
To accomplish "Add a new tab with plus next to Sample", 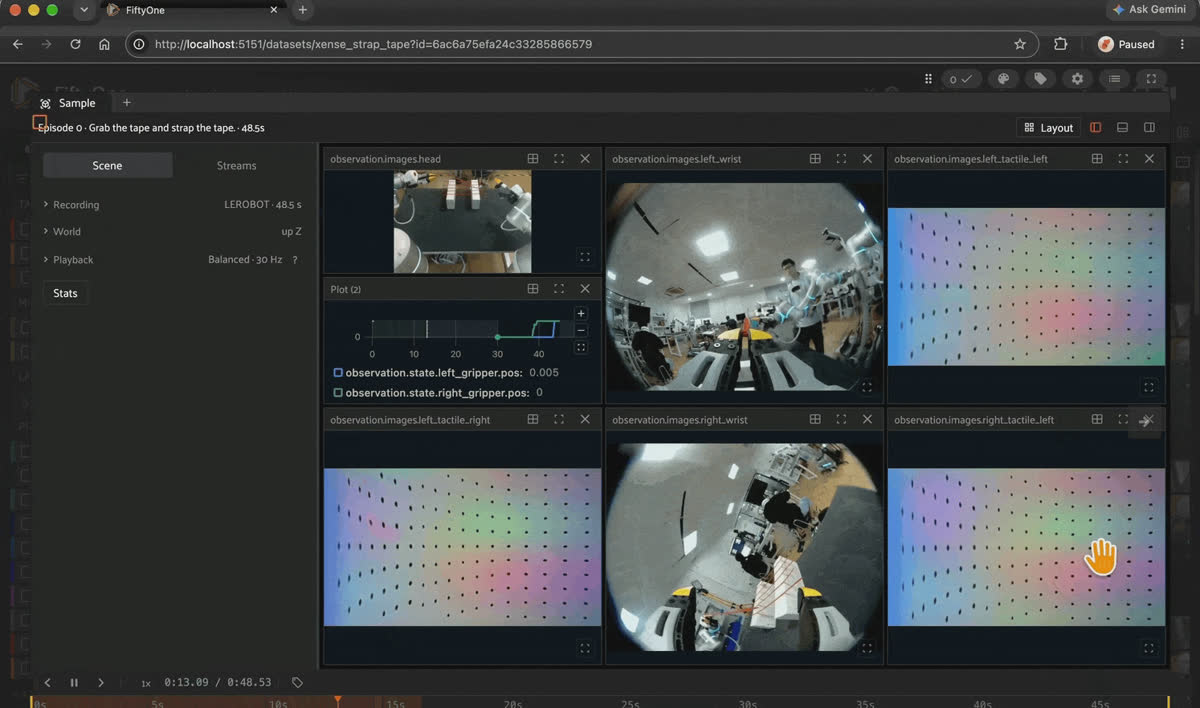I will [126, 103].
